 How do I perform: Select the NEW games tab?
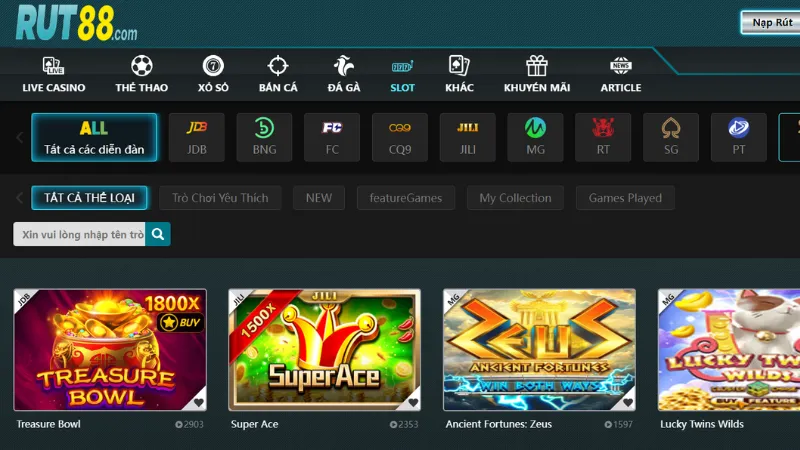(319, 198)
